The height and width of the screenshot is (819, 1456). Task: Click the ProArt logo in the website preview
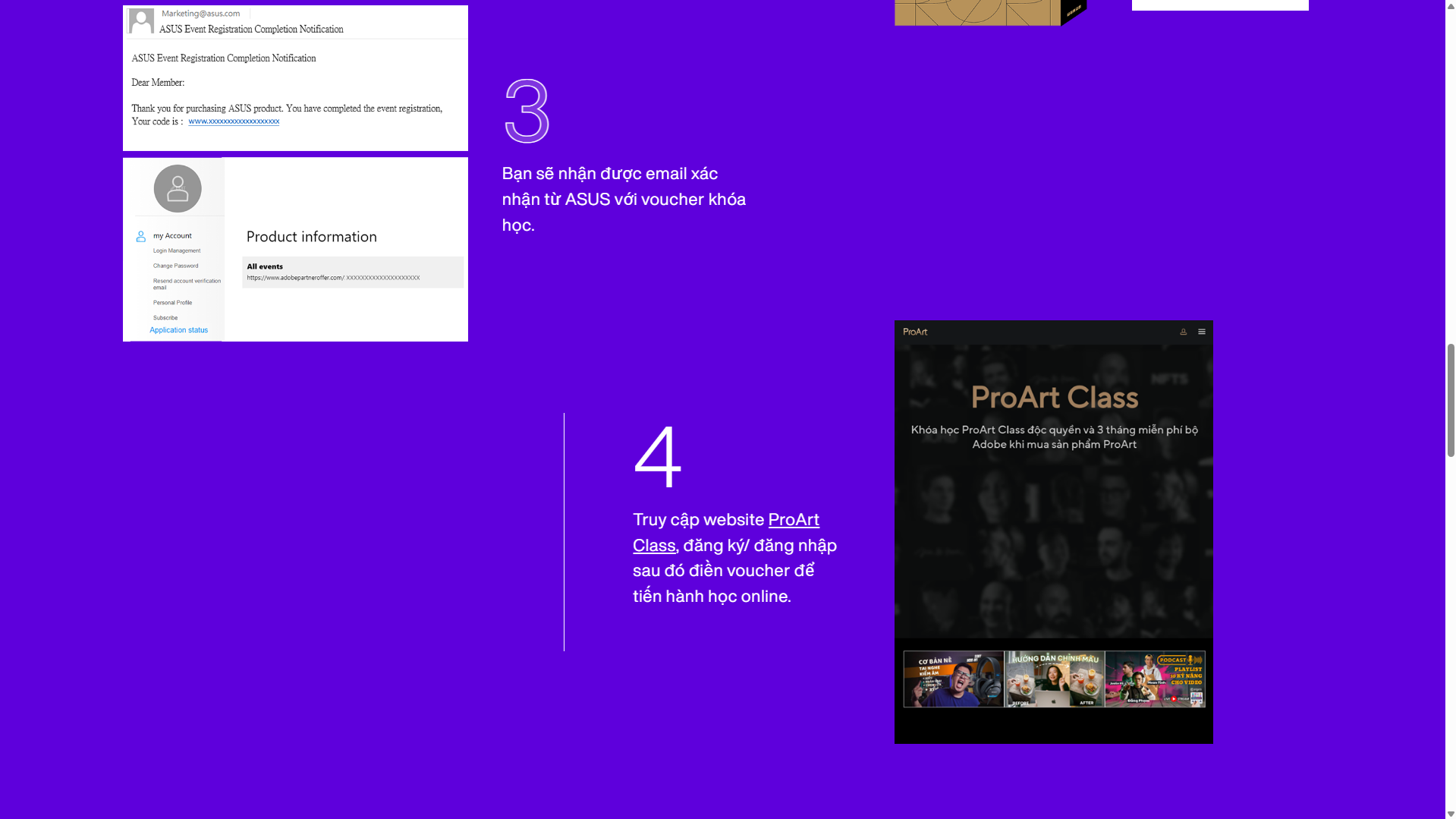click(x=915, y=332)
